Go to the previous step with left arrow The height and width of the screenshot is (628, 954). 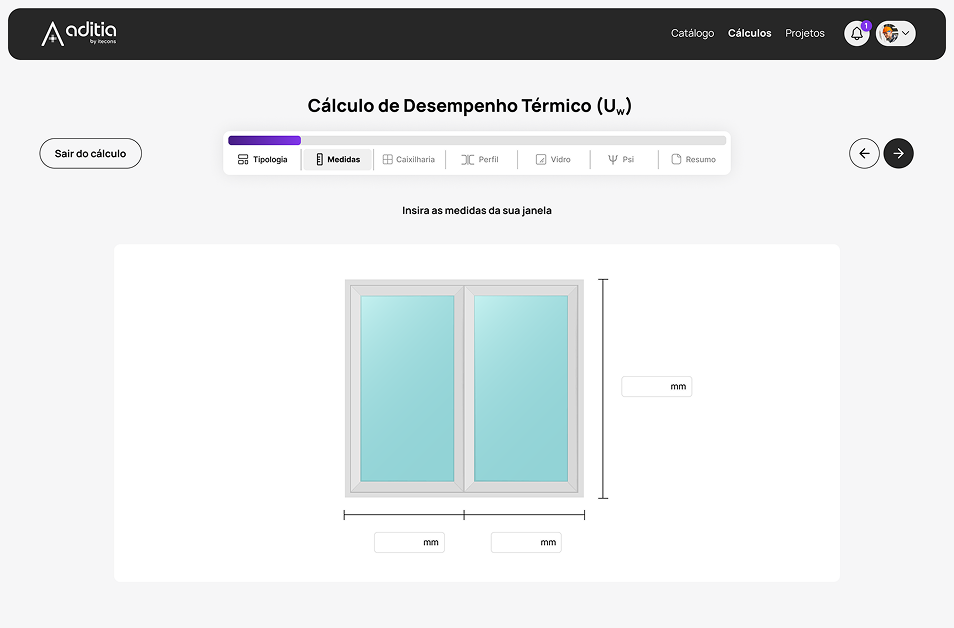click(x=864, y=153)
